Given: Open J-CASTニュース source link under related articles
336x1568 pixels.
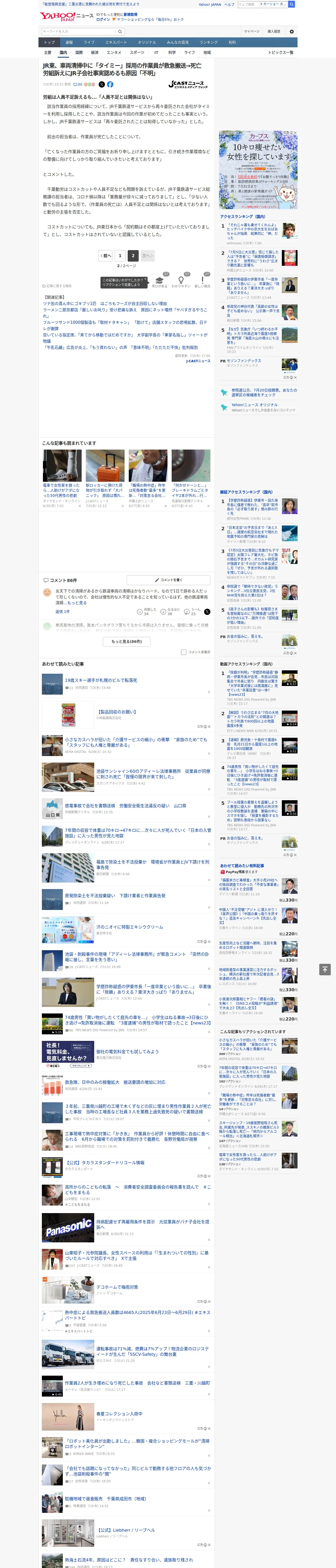Looking at the screenshot, I should (198, 361).
